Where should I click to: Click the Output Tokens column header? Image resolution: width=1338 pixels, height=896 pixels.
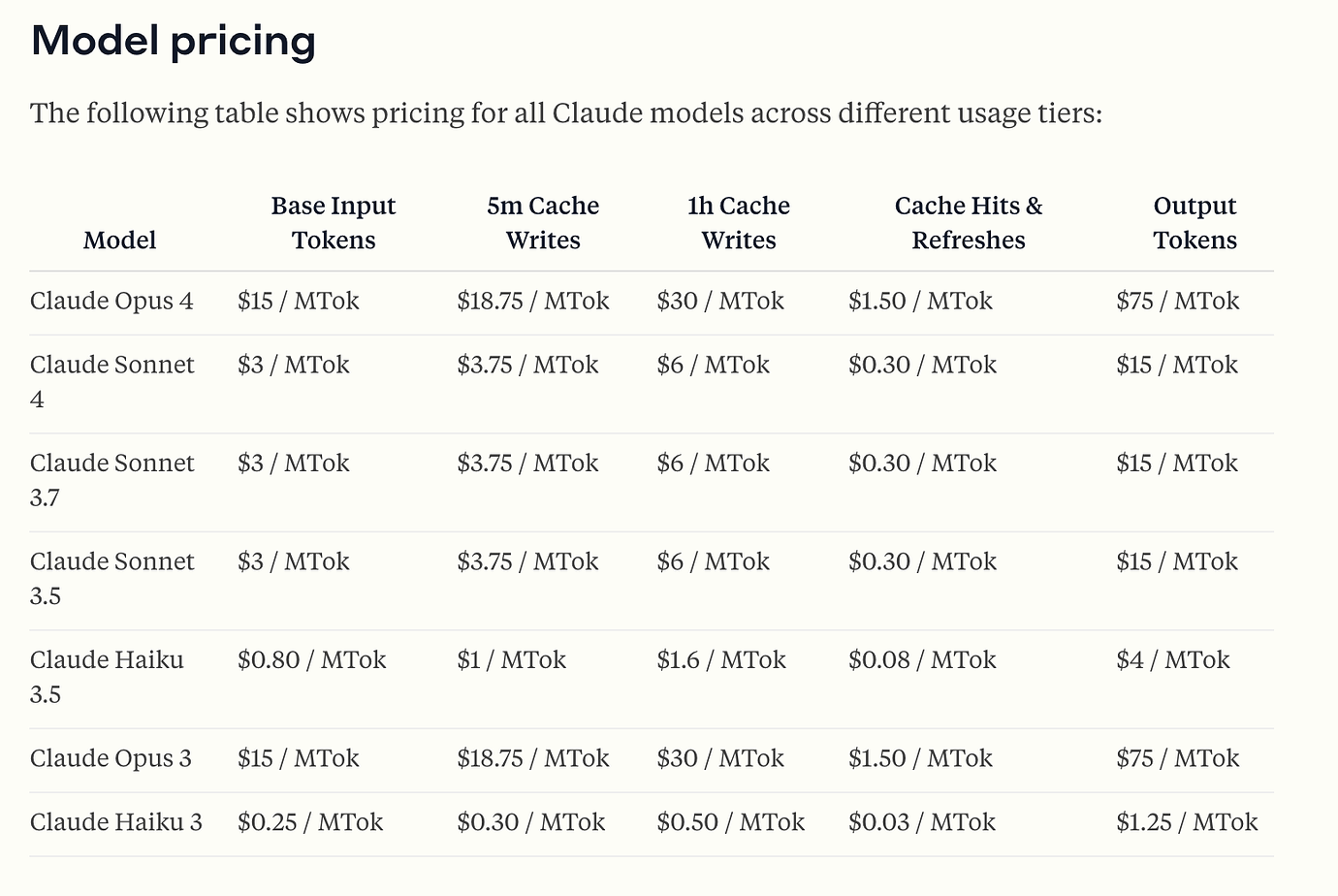coord(1195,223)
